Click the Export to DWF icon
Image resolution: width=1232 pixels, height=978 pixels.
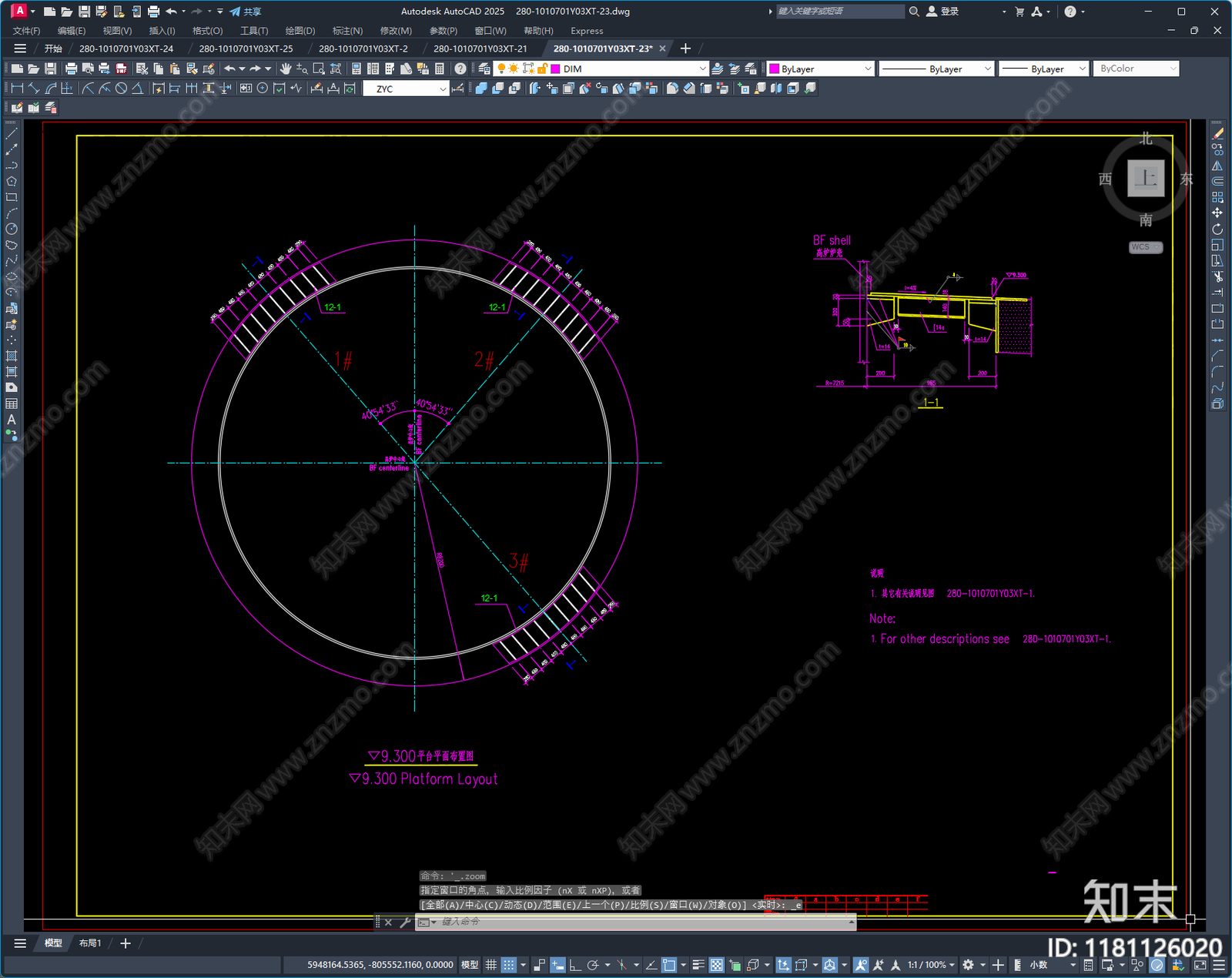(121, 69)
